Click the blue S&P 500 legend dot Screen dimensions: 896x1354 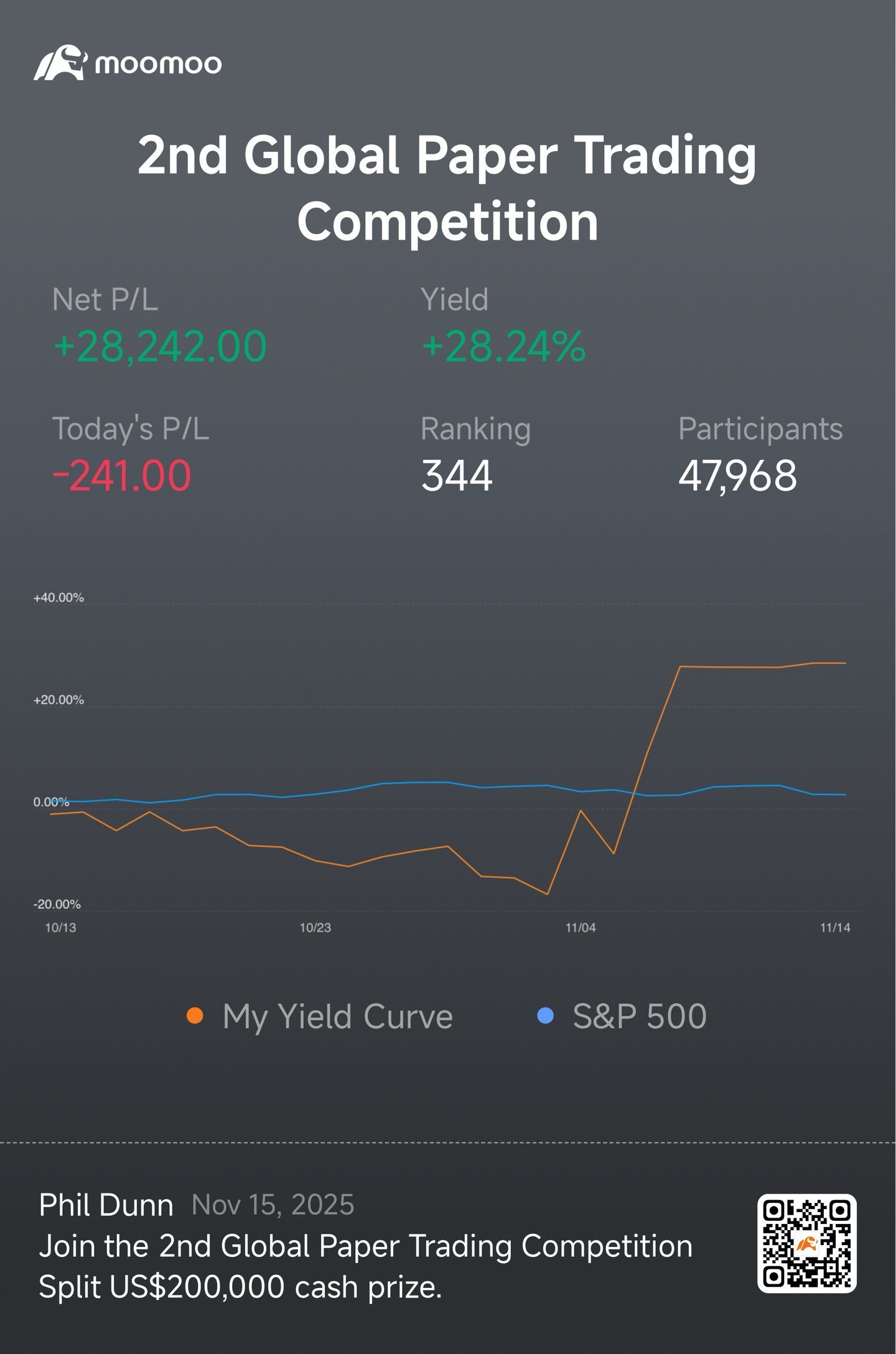(x=545, y=1016)
